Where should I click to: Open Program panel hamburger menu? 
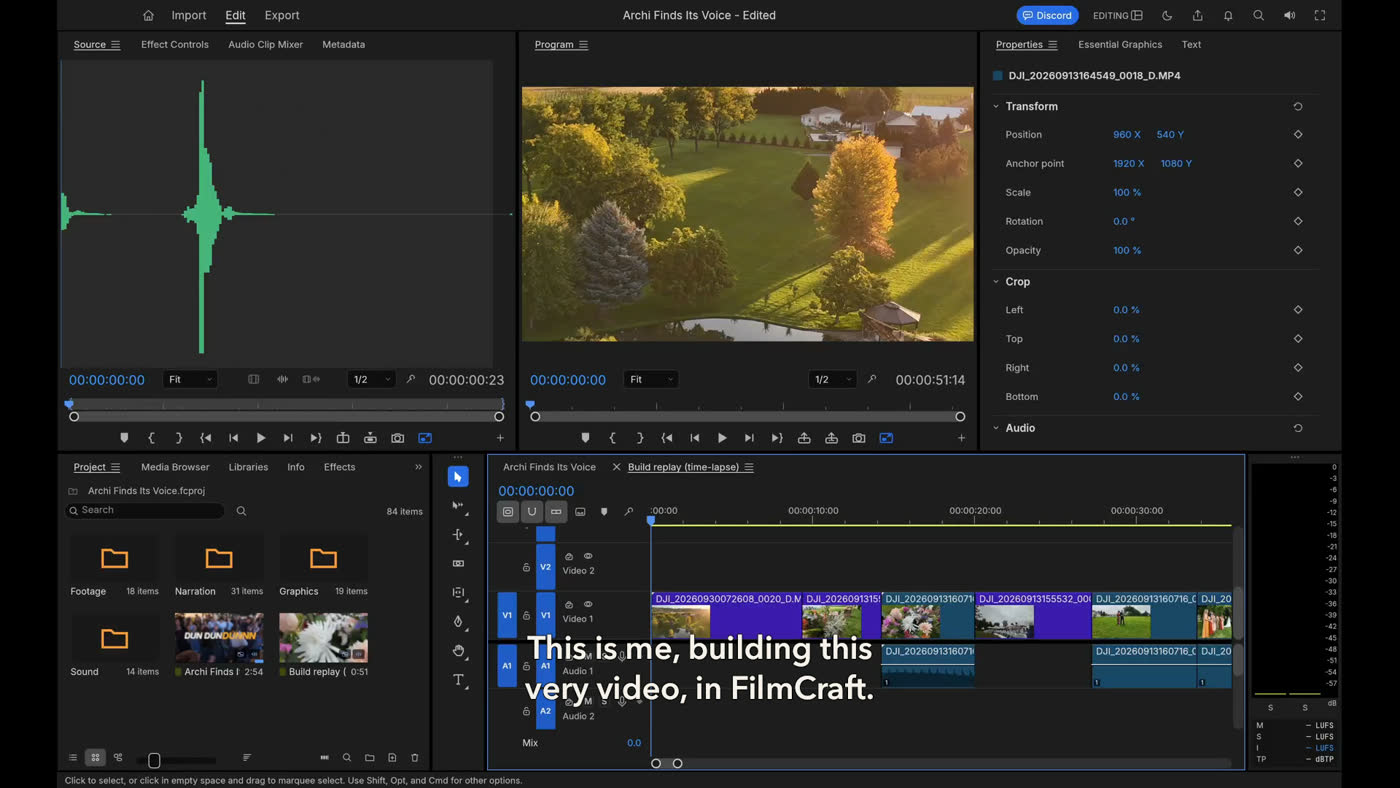coord(583,45)
